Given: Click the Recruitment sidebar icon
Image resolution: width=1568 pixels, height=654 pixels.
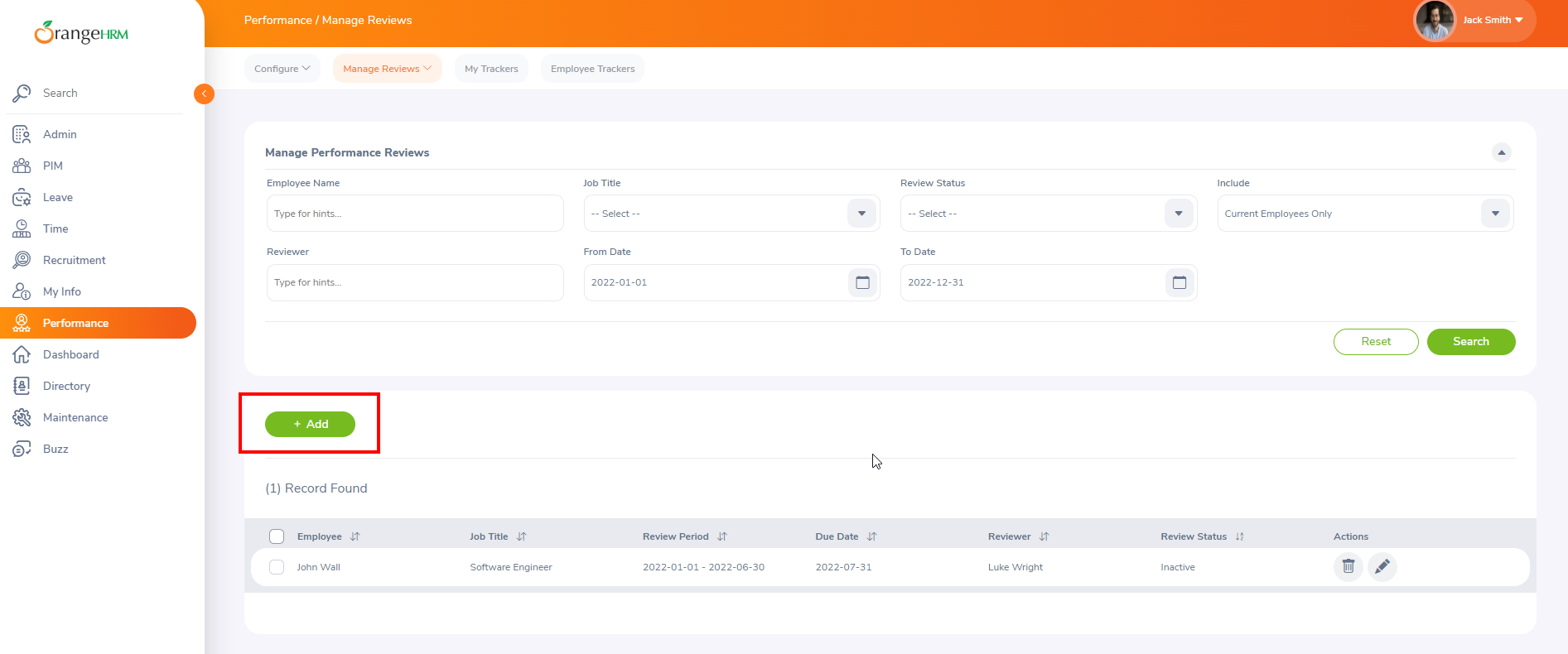Looking at the screenshot, I should (x=22, y=260).
